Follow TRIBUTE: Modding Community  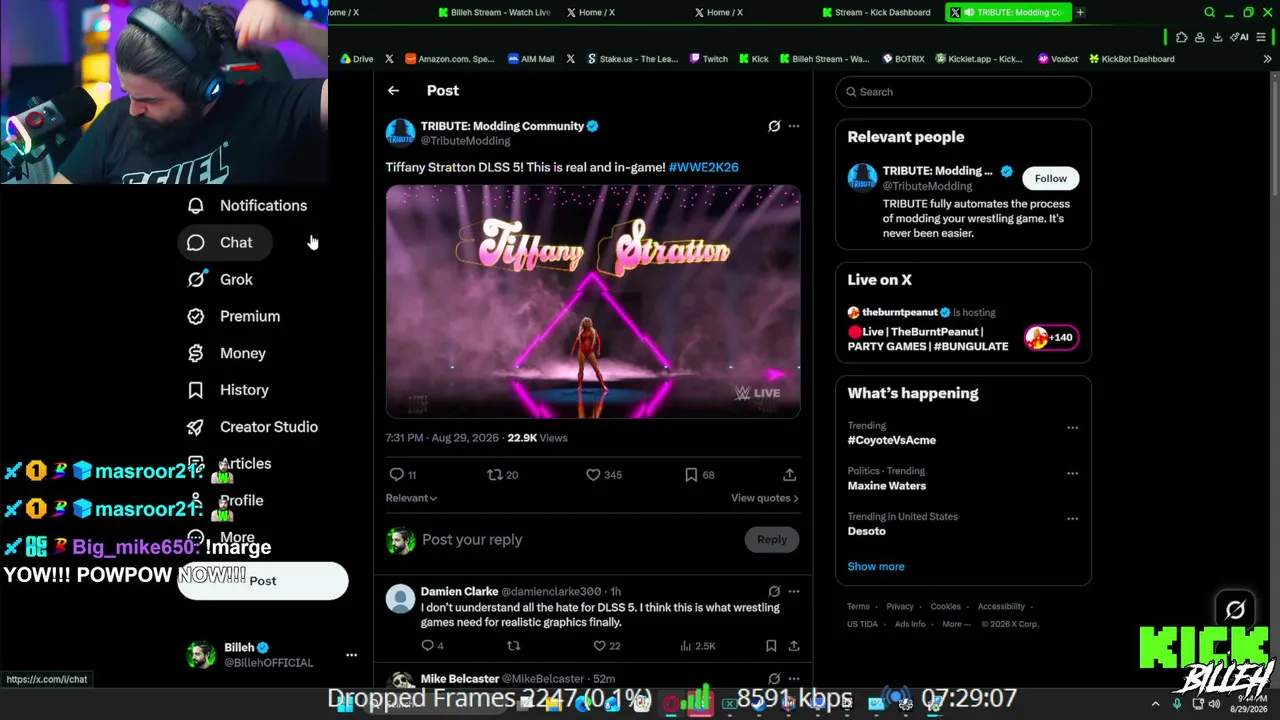coord(1050,178)
